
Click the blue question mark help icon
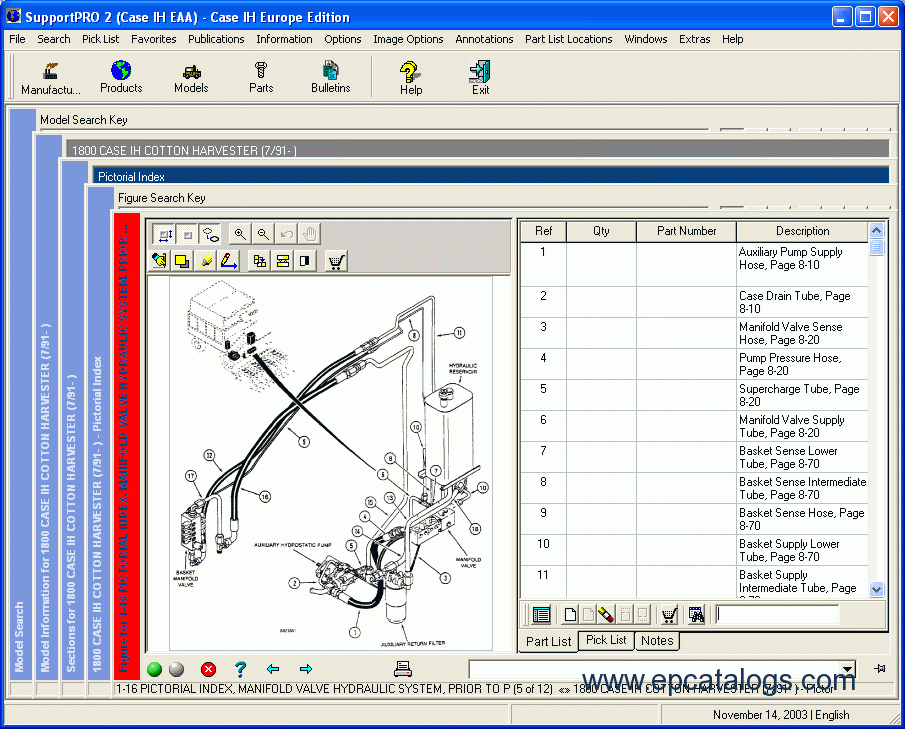[x=240, y=669]
